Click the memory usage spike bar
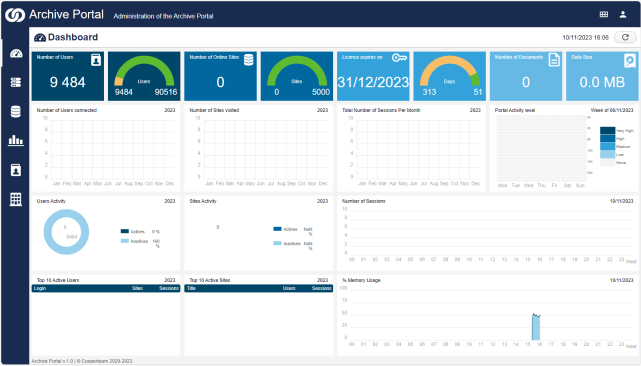641x366 pixels. pyautogui.click(x=536, y=327)
